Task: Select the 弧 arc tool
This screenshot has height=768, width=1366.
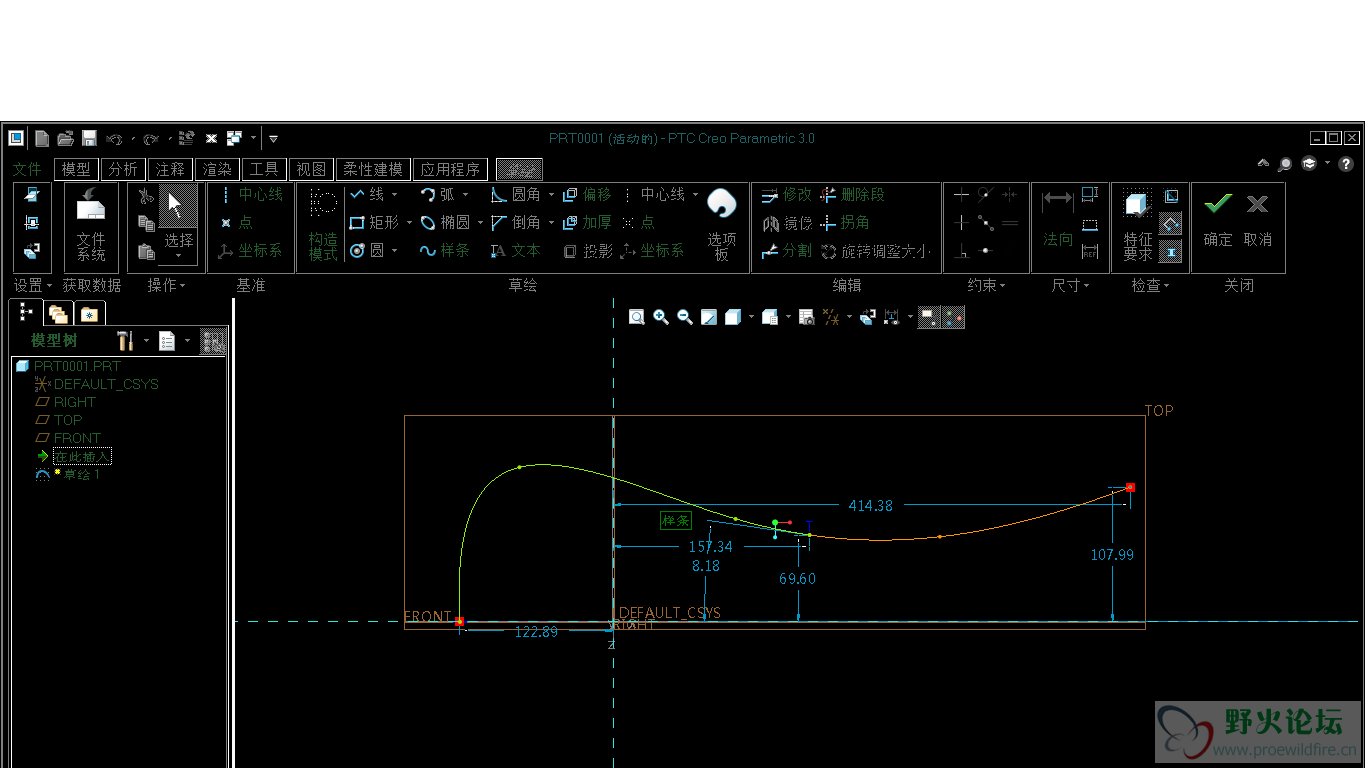Action: (x=437, y=194)
